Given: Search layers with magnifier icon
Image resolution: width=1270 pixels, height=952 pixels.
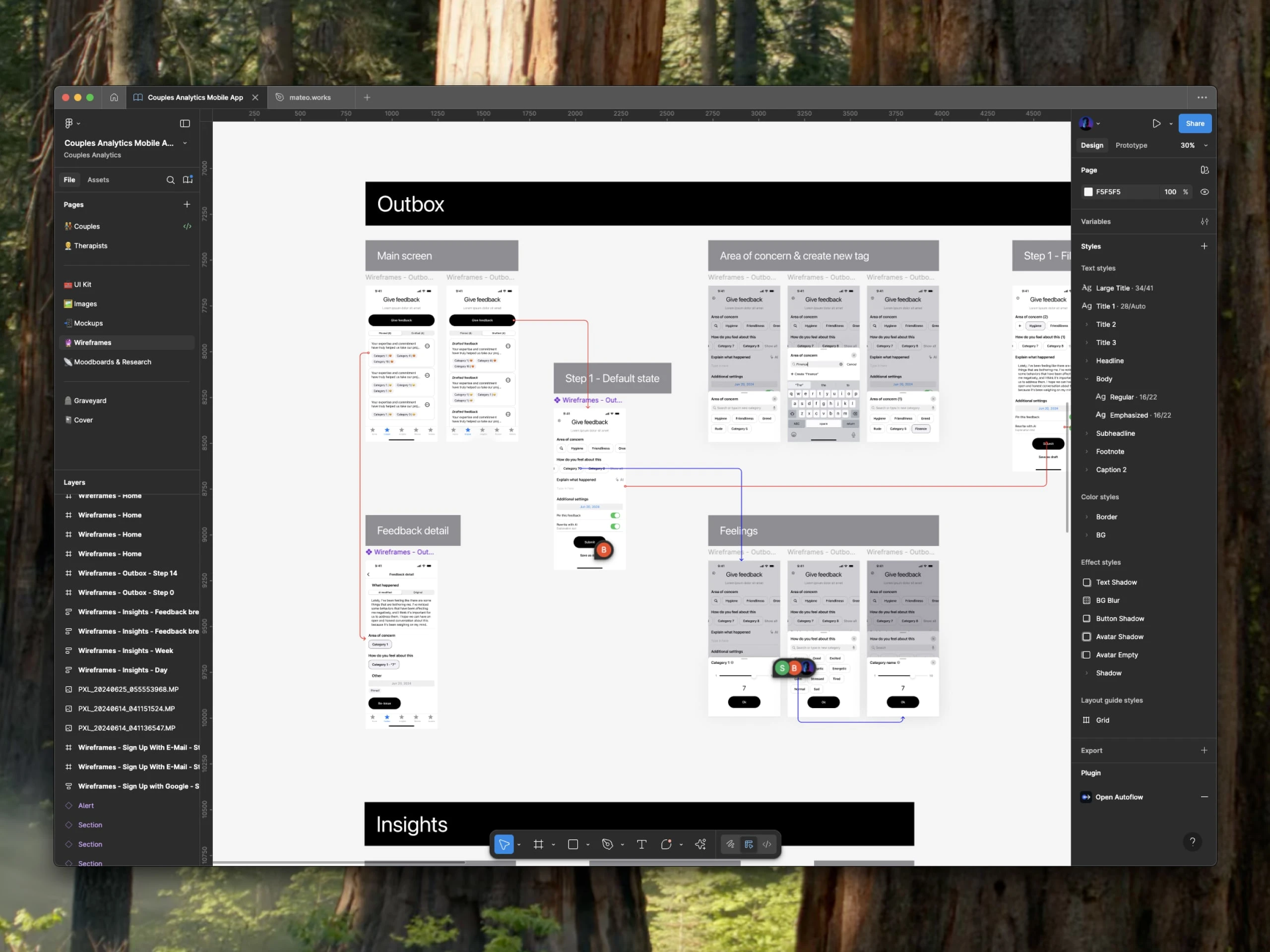Looking at the screenshot, I should click(171, 179).
